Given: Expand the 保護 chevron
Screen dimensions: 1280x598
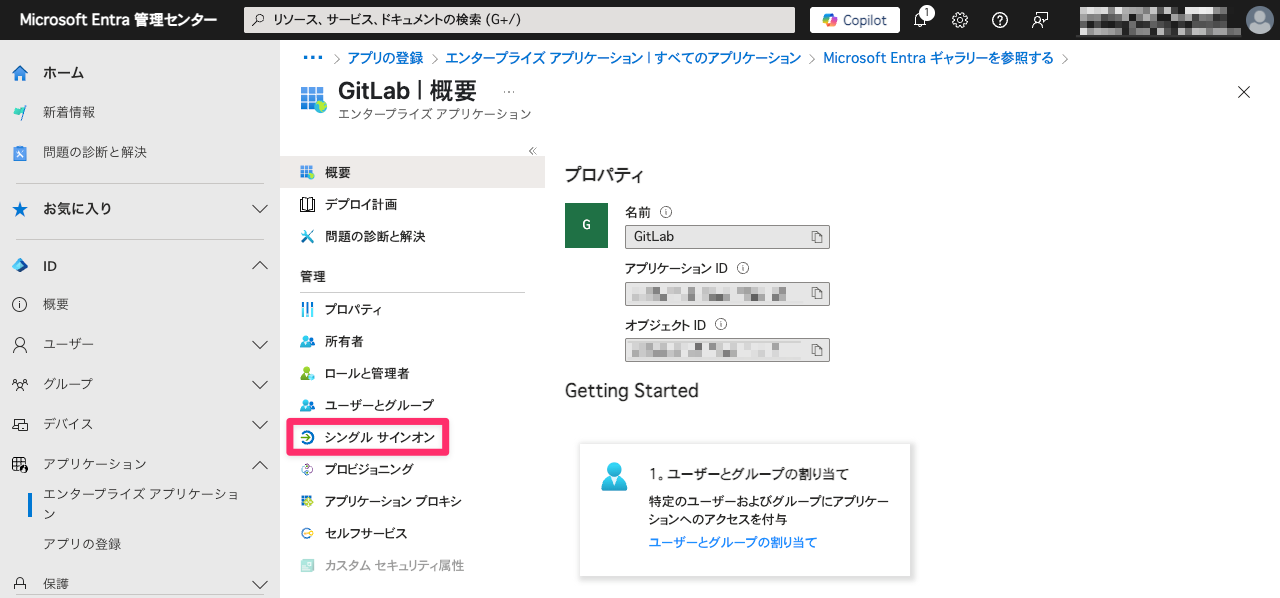Looking at the screenshot, I should 260,584.
